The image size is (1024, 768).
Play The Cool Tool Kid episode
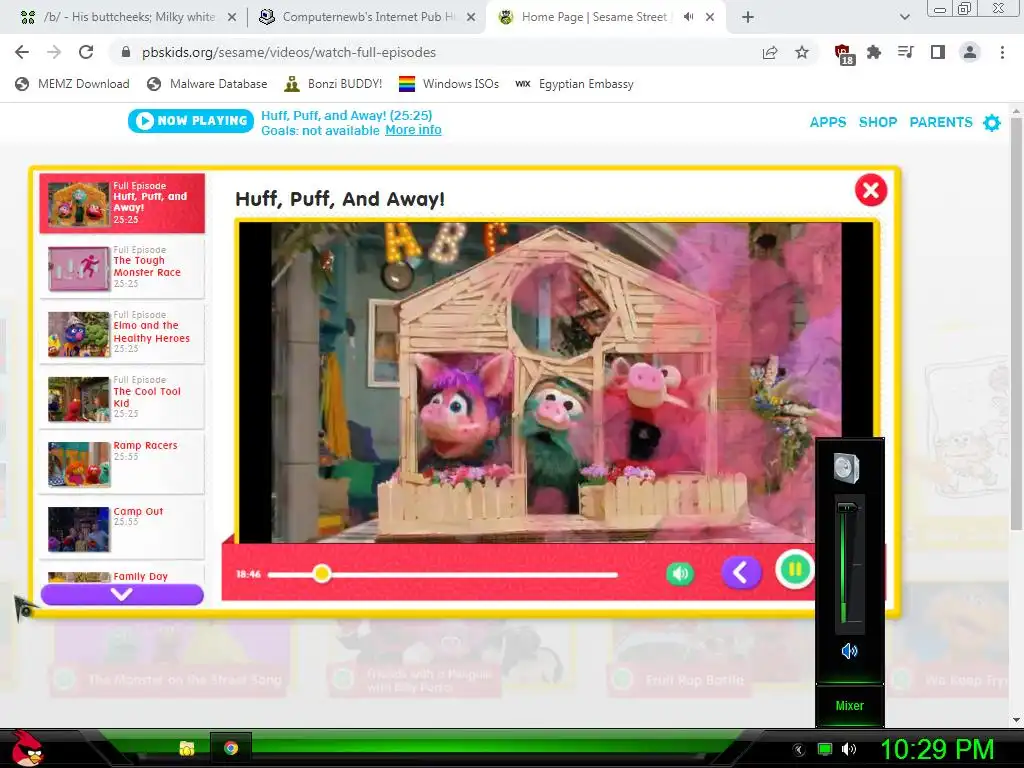pos(122,399)
